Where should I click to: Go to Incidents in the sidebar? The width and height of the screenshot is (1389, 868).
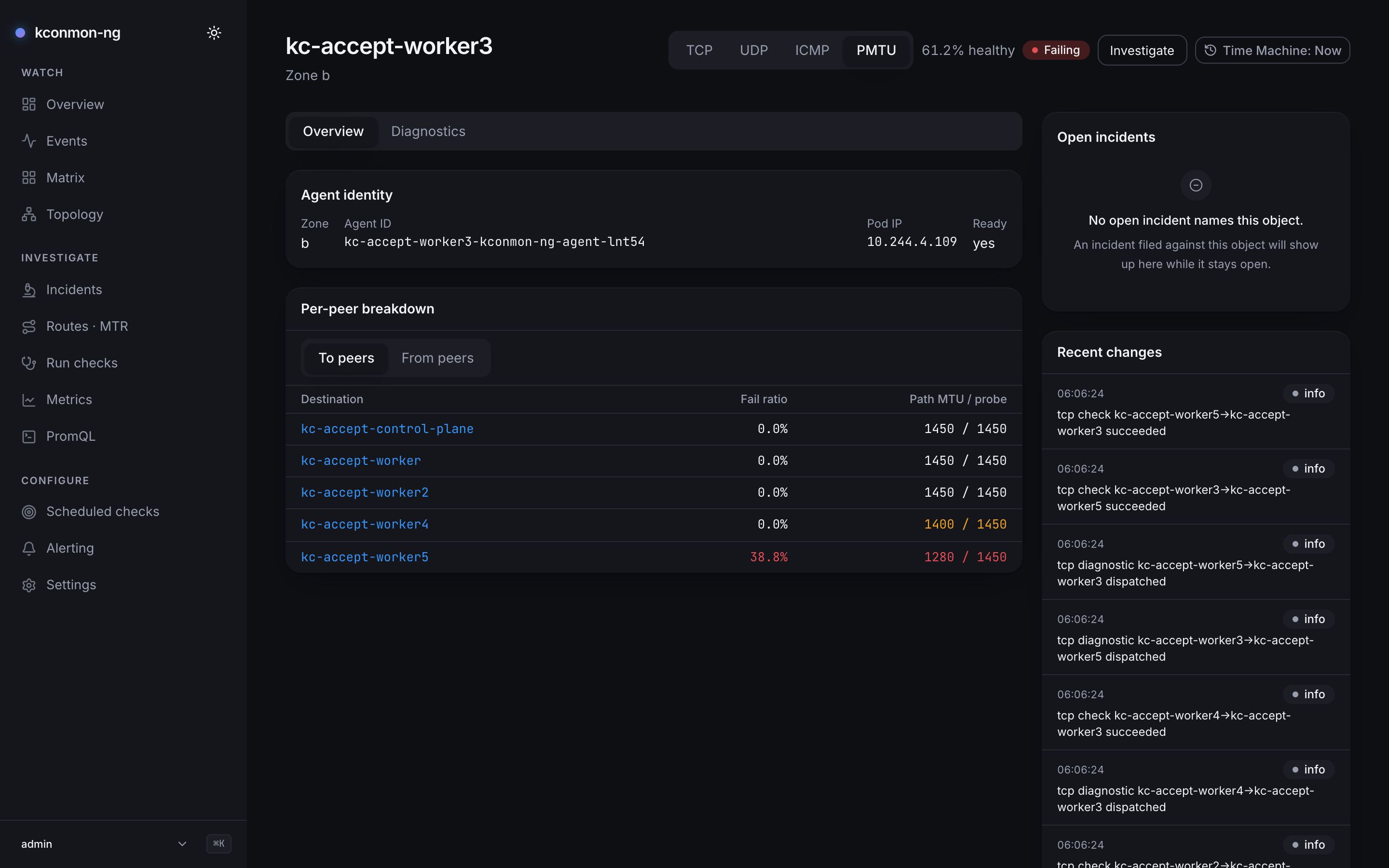pyautogui.click(x=123, y=290)
